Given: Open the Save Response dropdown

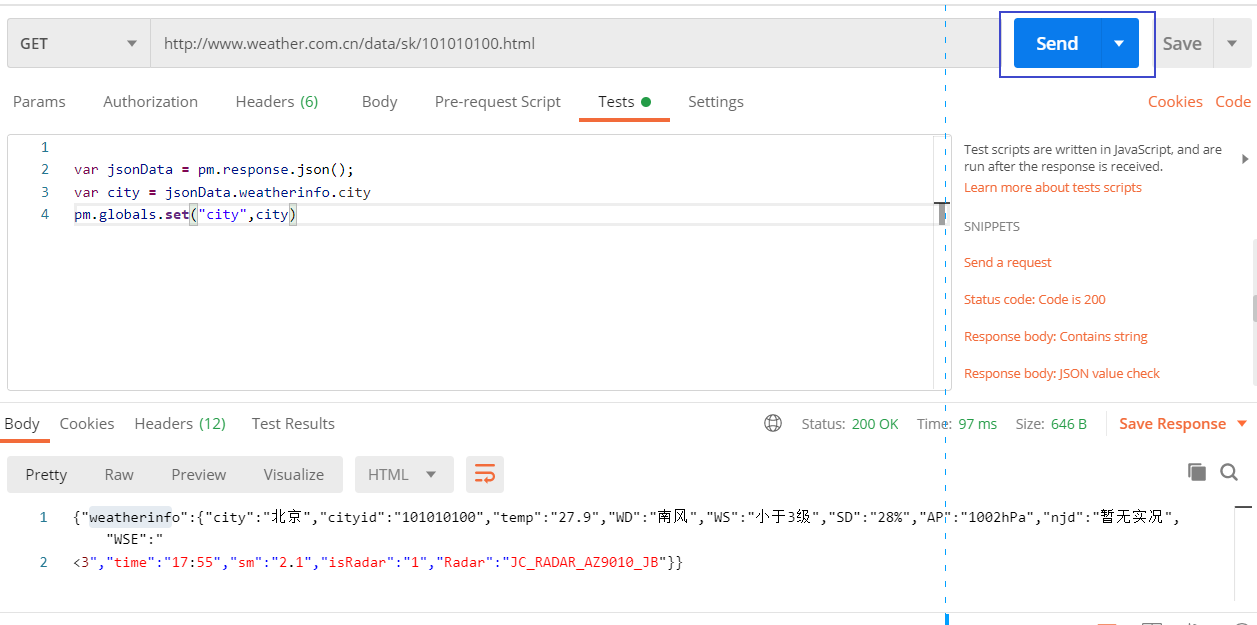Looking at the screenshot, I should [1183, 424].
